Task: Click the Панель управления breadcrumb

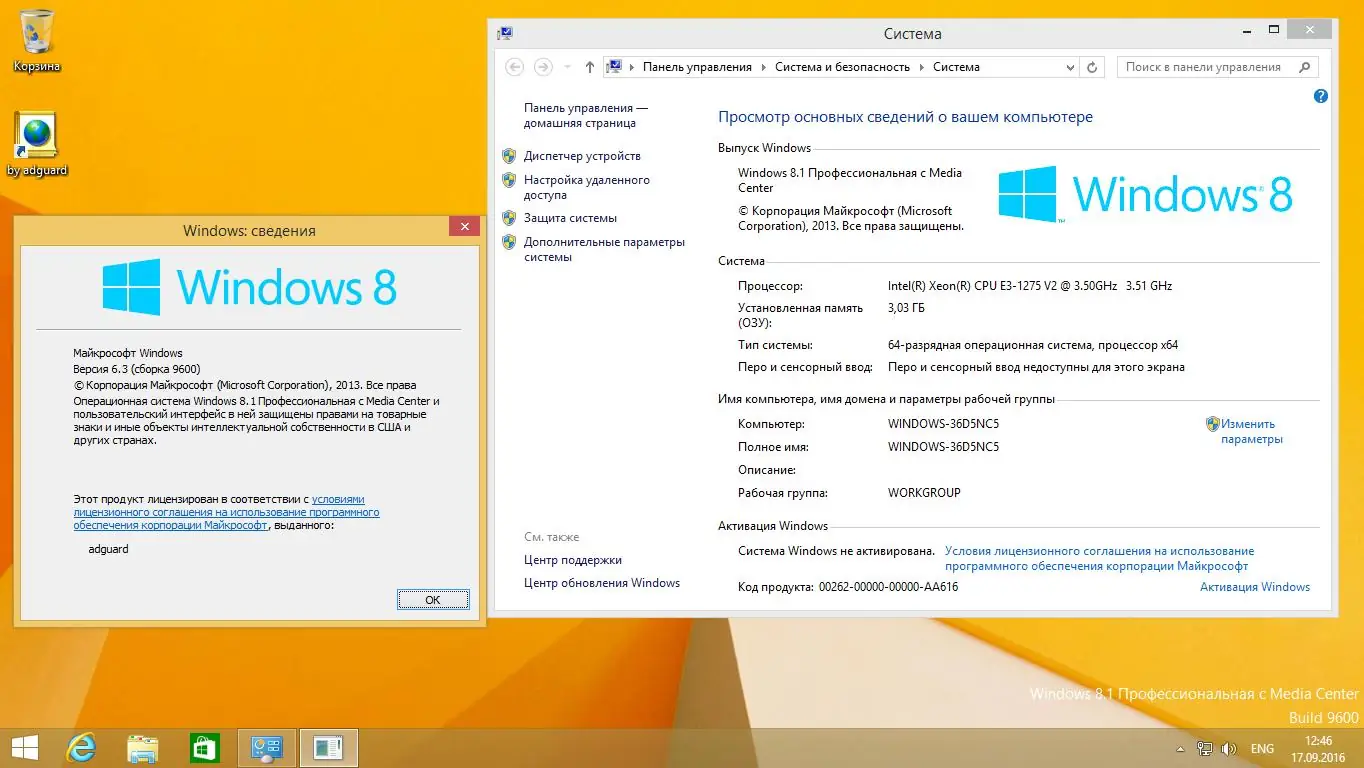Action: point(697,67)
